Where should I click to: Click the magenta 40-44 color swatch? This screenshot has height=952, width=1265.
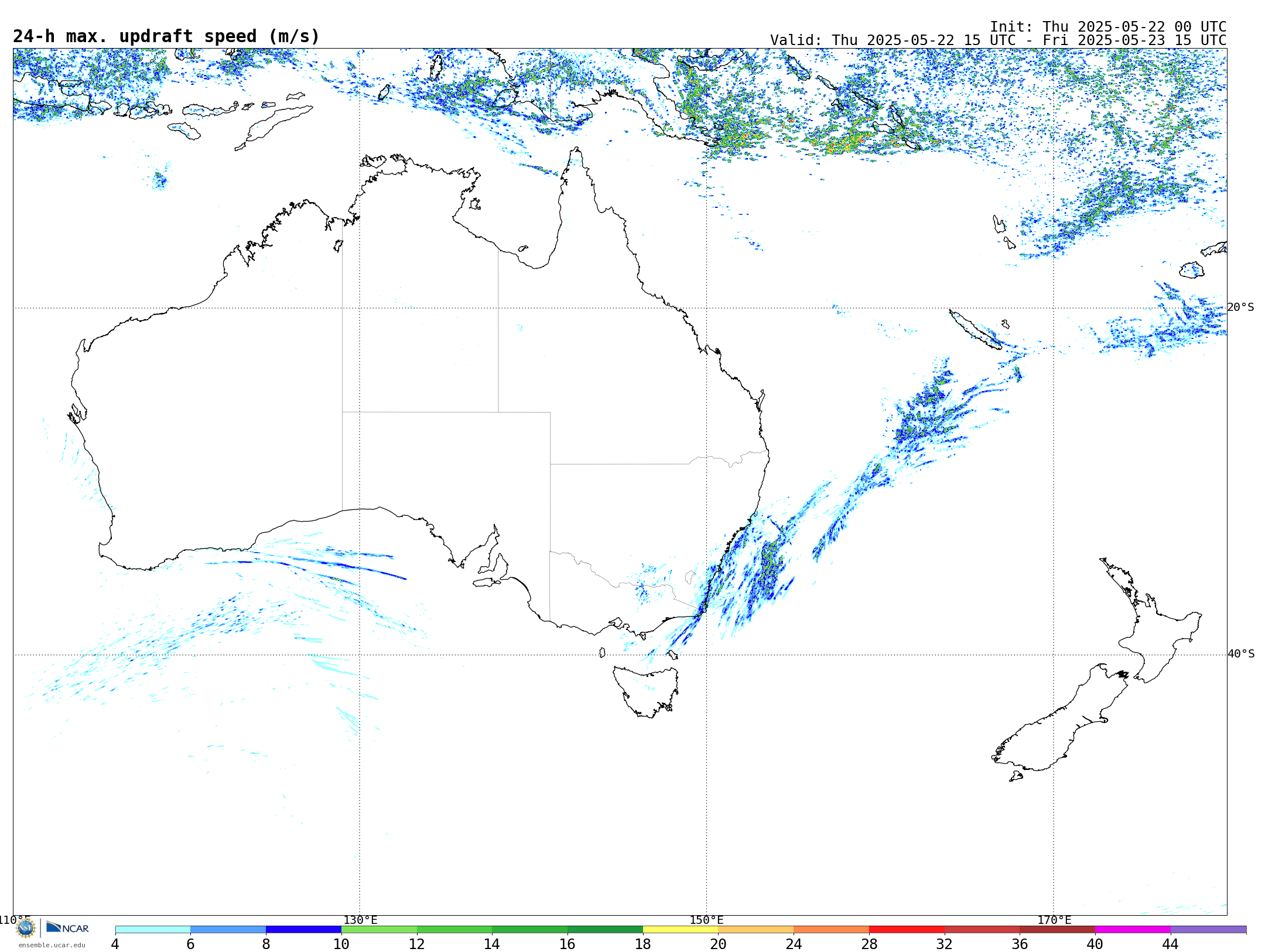click(1133, 930)
